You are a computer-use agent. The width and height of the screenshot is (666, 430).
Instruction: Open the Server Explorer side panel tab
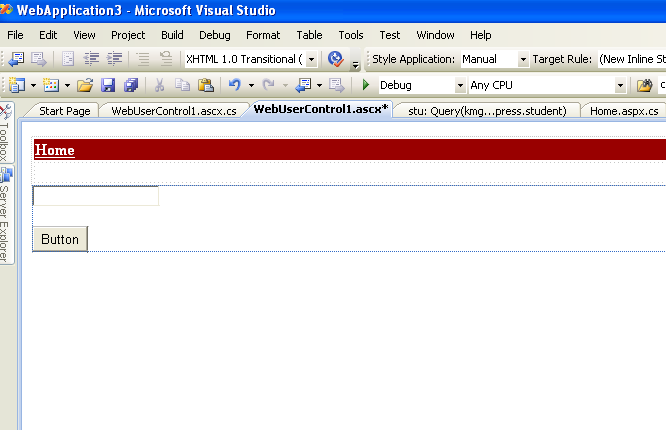5,215
